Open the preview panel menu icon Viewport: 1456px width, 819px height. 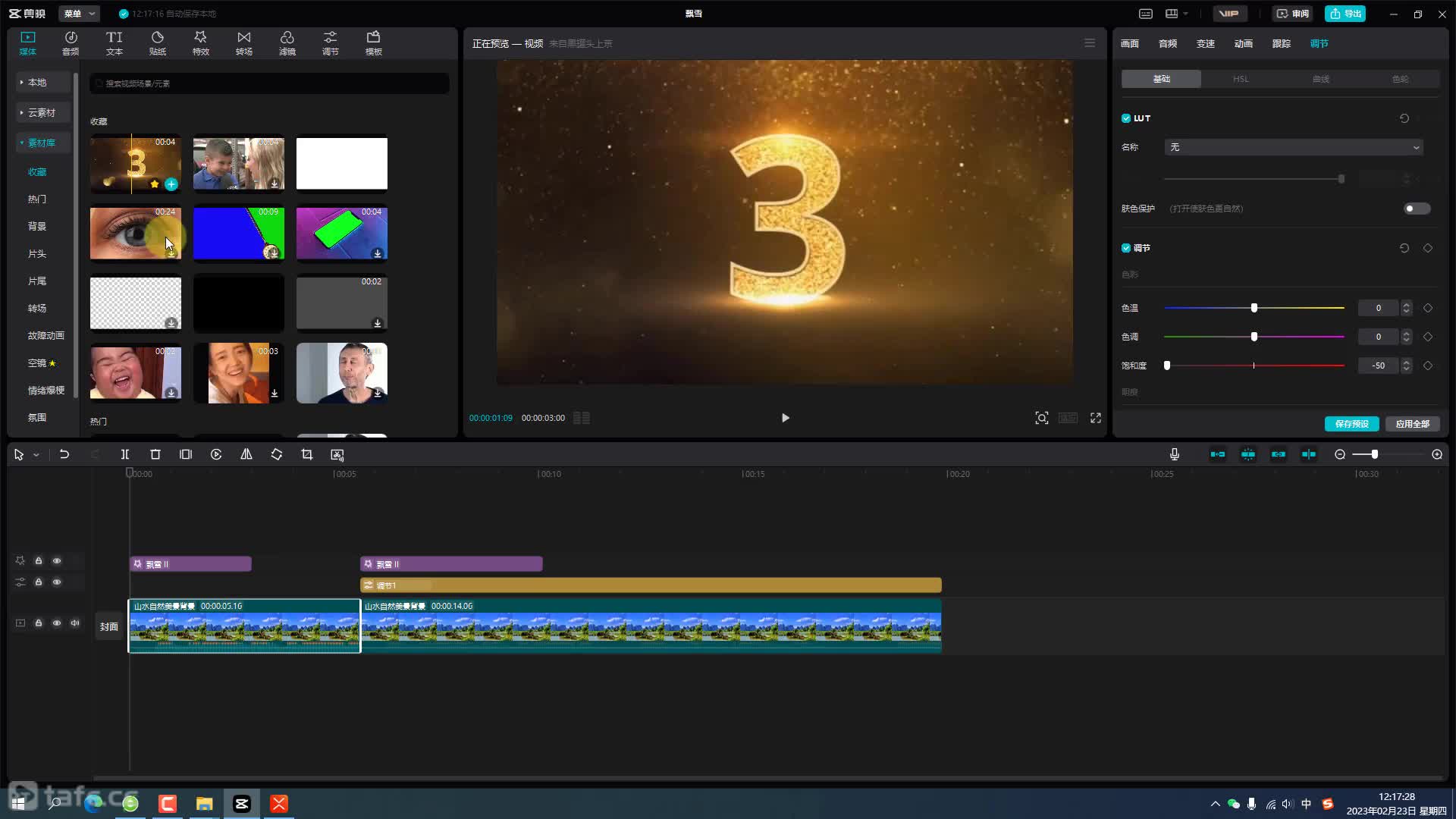[x=1090, y=43]
